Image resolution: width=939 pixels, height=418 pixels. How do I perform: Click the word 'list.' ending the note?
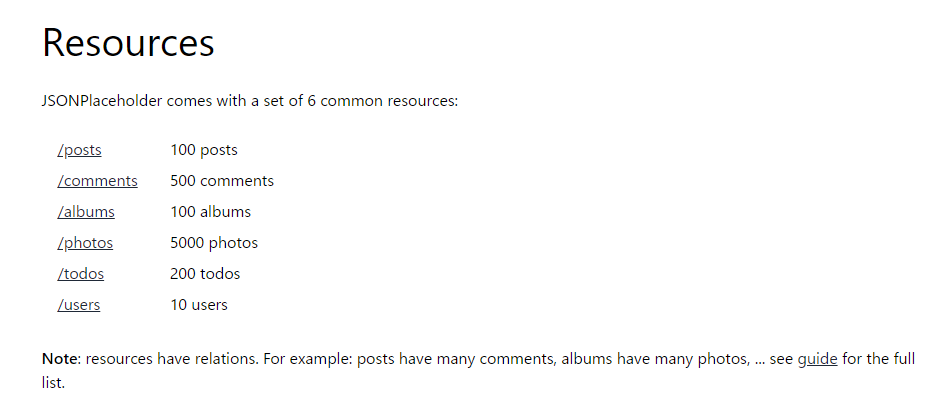53,383
